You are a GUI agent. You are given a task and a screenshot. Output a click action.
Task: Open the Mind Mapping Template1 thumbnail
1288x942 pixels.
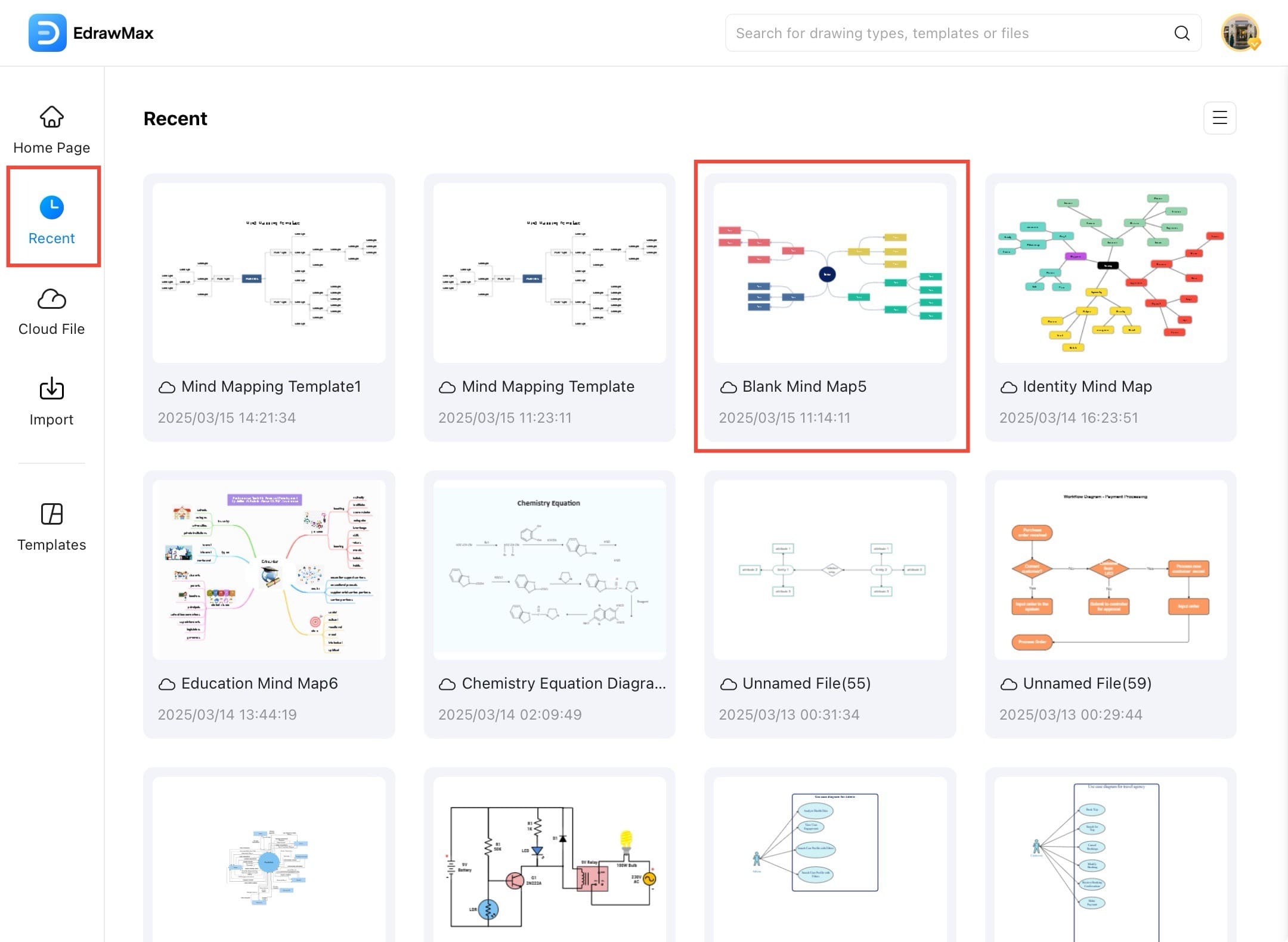[x=269, y=275]
